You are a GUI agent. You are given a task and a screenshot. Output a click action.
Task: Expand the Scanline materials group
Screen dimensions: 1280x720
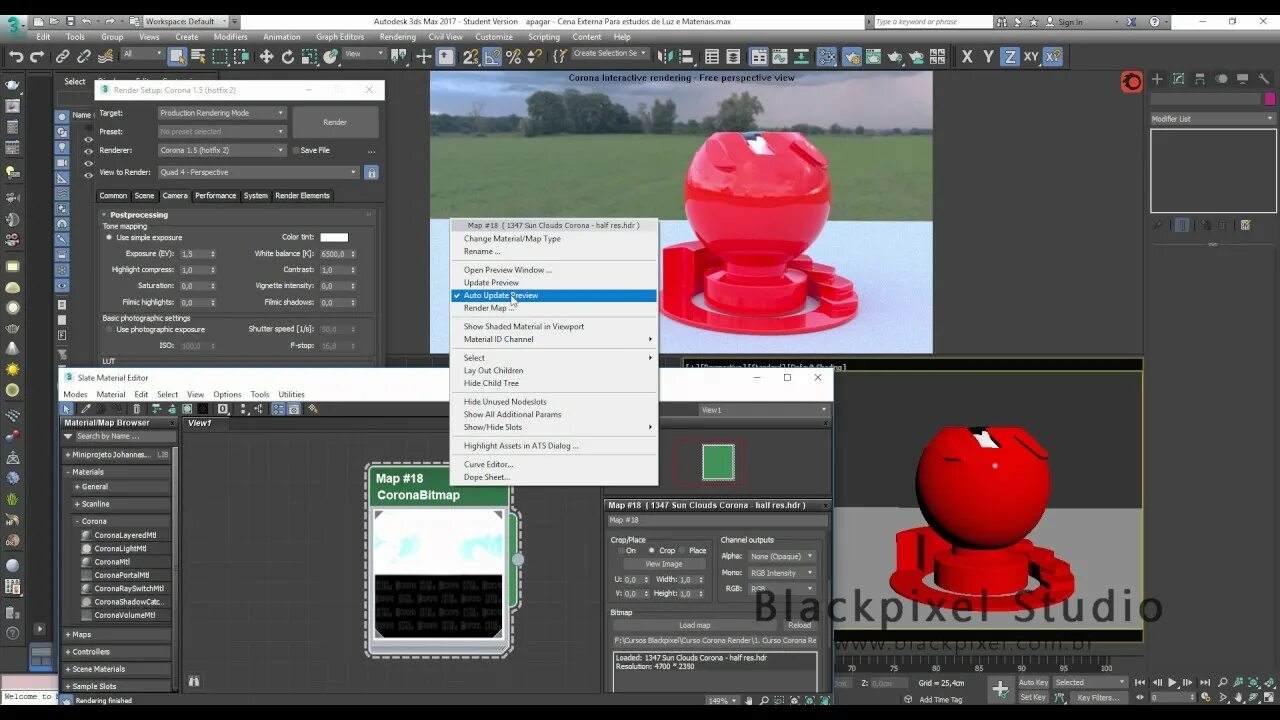point(77,504)
